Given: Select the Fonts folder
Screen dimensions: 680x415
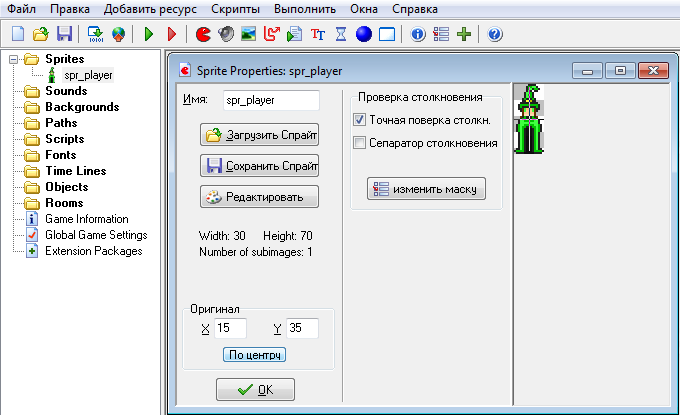Looking at the screenshot, I should (x=60, y=155).
